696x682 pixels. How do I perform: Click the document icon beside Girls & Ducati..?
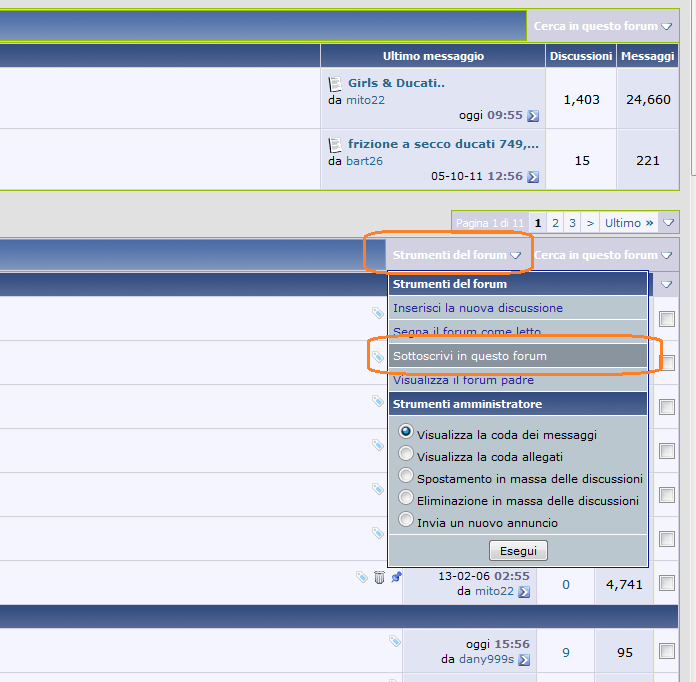point(335,83)
